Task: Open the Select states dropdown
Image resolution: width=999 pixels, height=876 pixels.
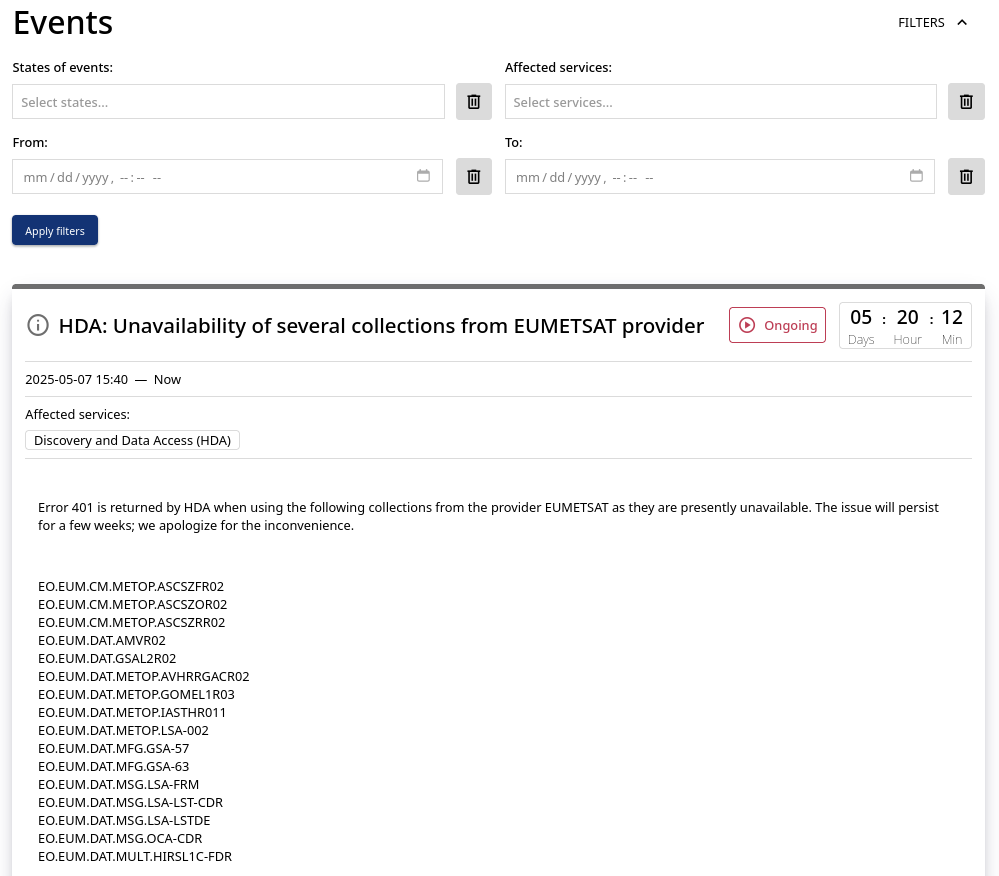Action: [x=228, y=101]
